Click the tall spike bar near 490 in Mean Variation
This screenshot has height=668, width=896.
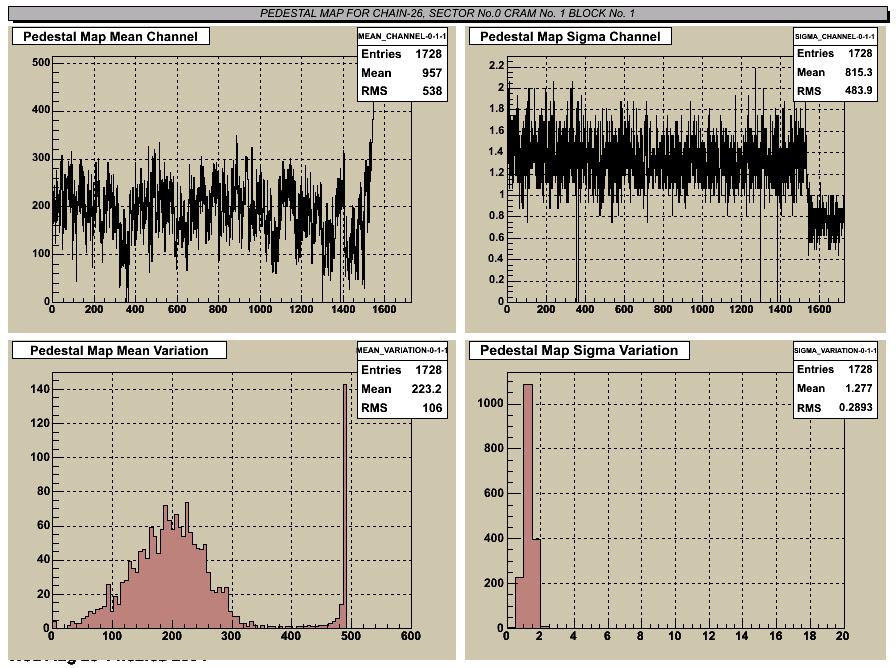[x=345, y=506]
